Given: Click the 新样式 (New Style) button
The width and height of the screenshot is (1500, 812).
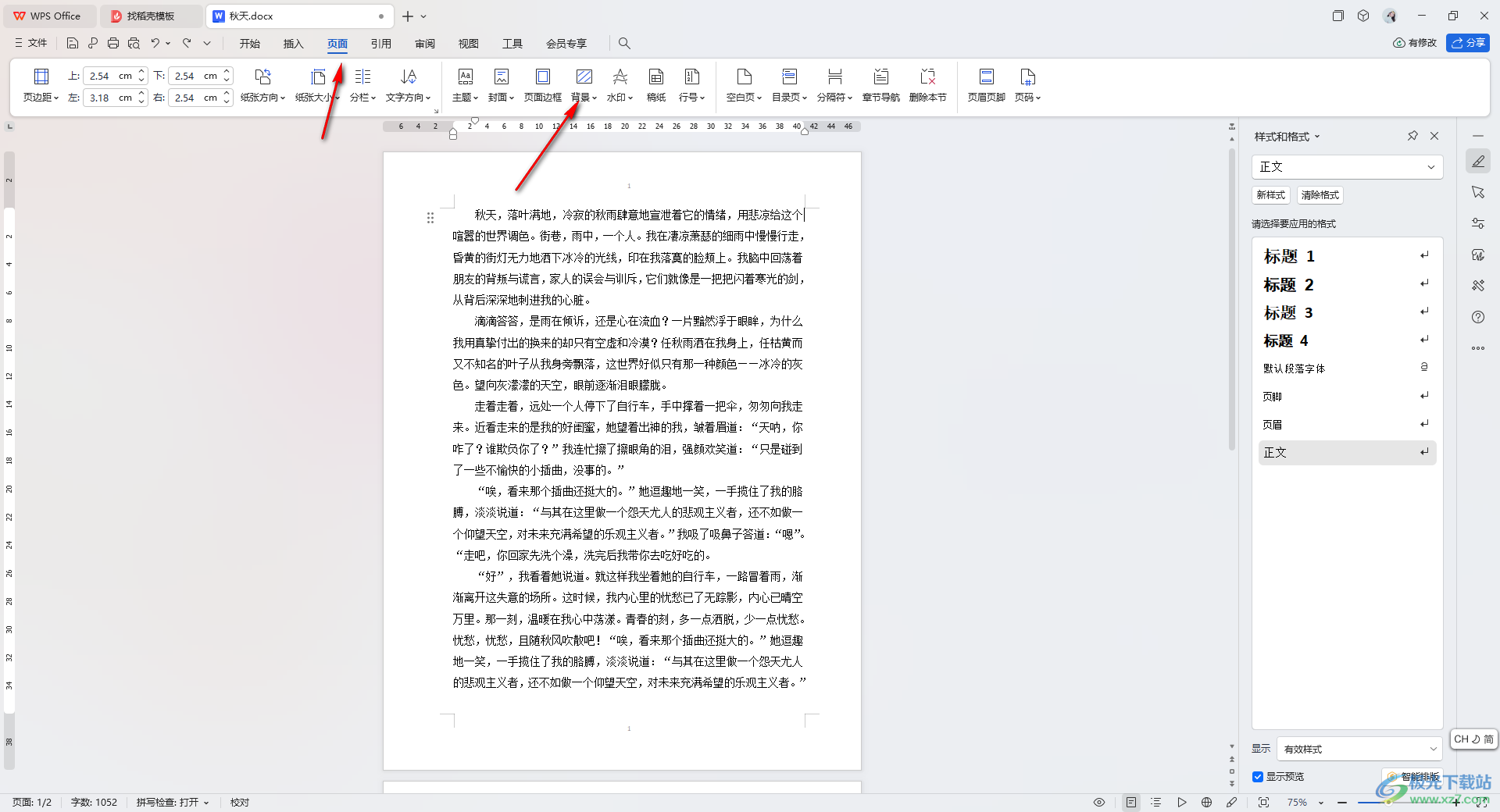Looking at the screenshot, I should (x=1271, y=195).
